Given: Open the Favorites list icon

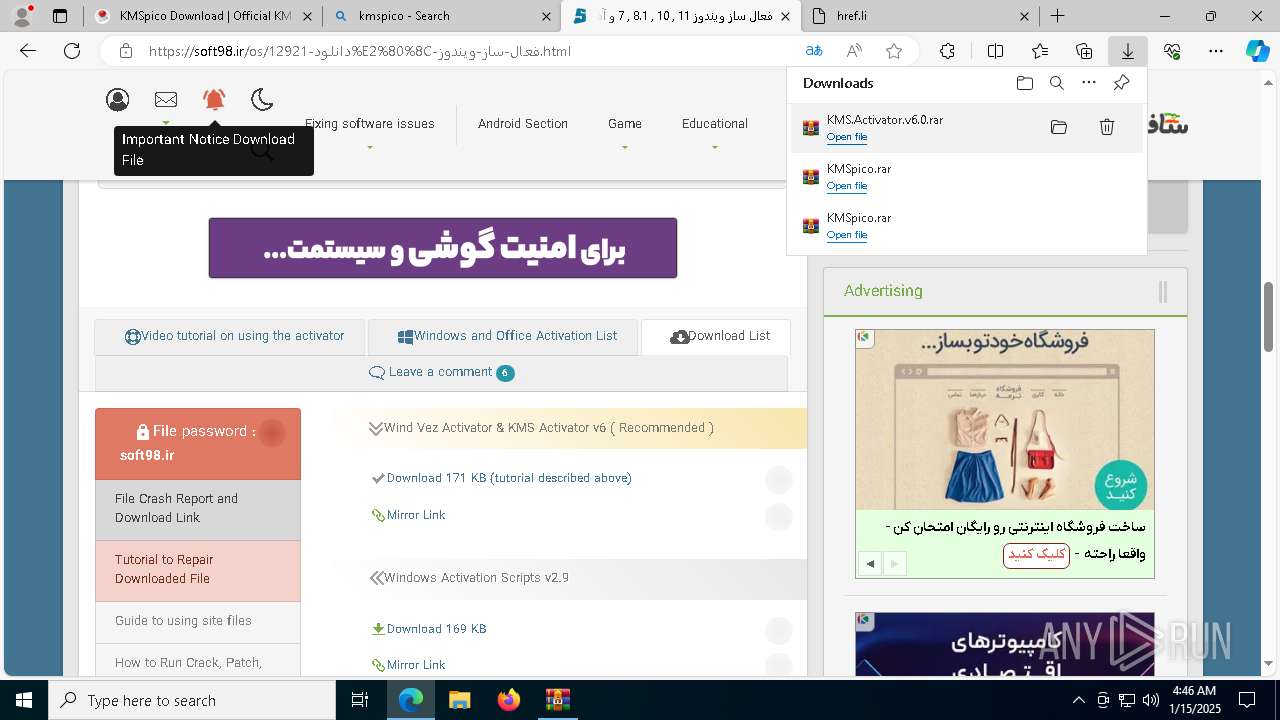Looking at the screenshot, I should pos(1040,51).
